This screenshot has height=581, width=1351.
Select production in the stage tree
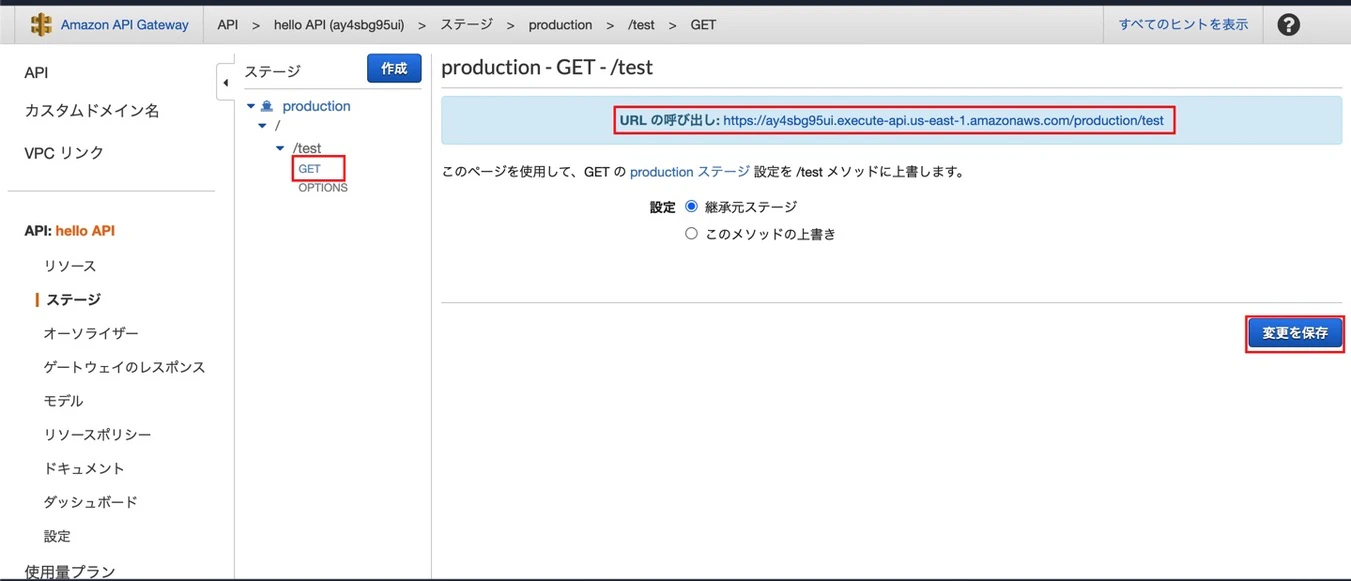coord(316,106)
